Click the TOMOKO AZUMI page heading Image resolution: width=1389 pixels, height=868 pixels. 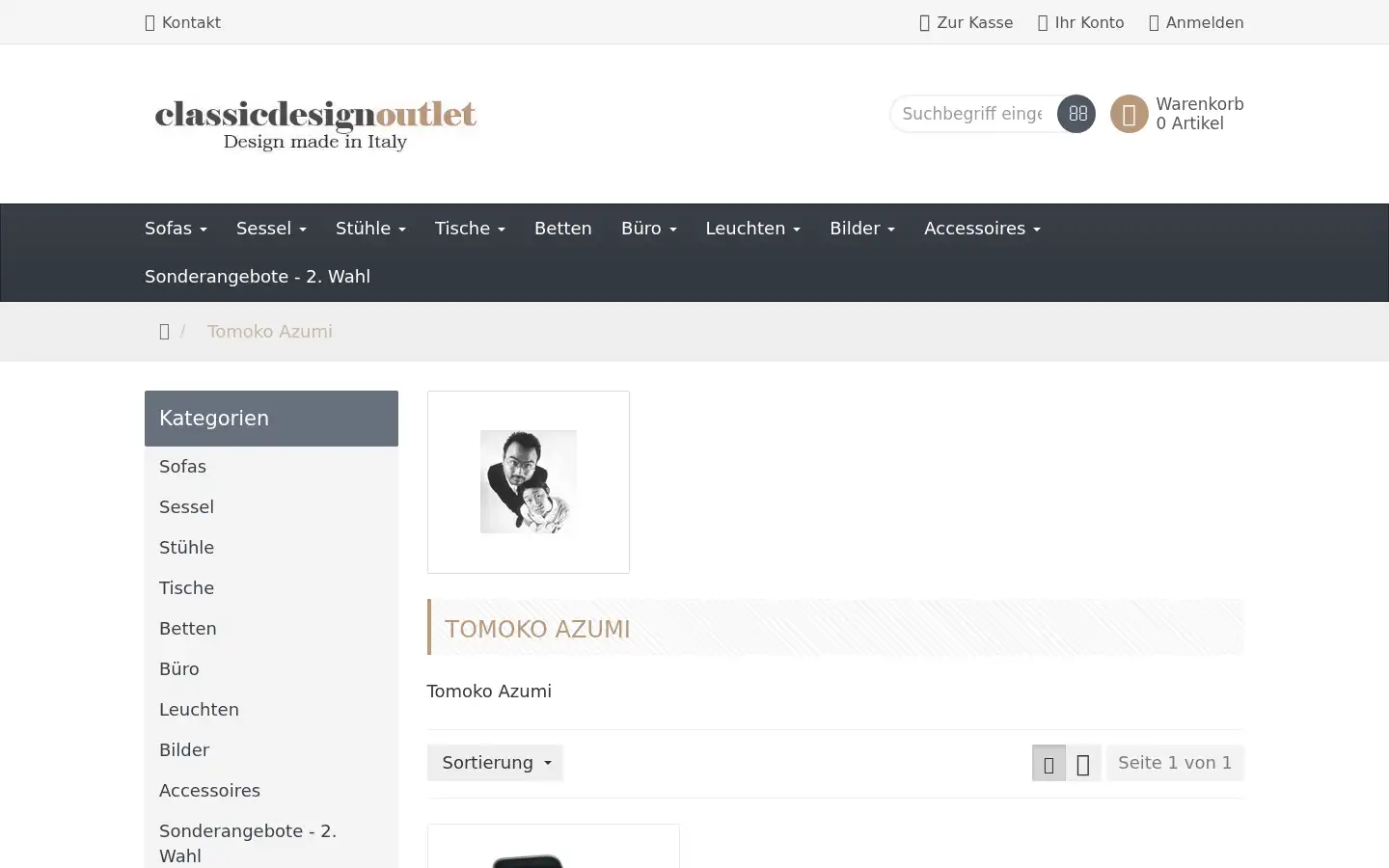point(537,629)
